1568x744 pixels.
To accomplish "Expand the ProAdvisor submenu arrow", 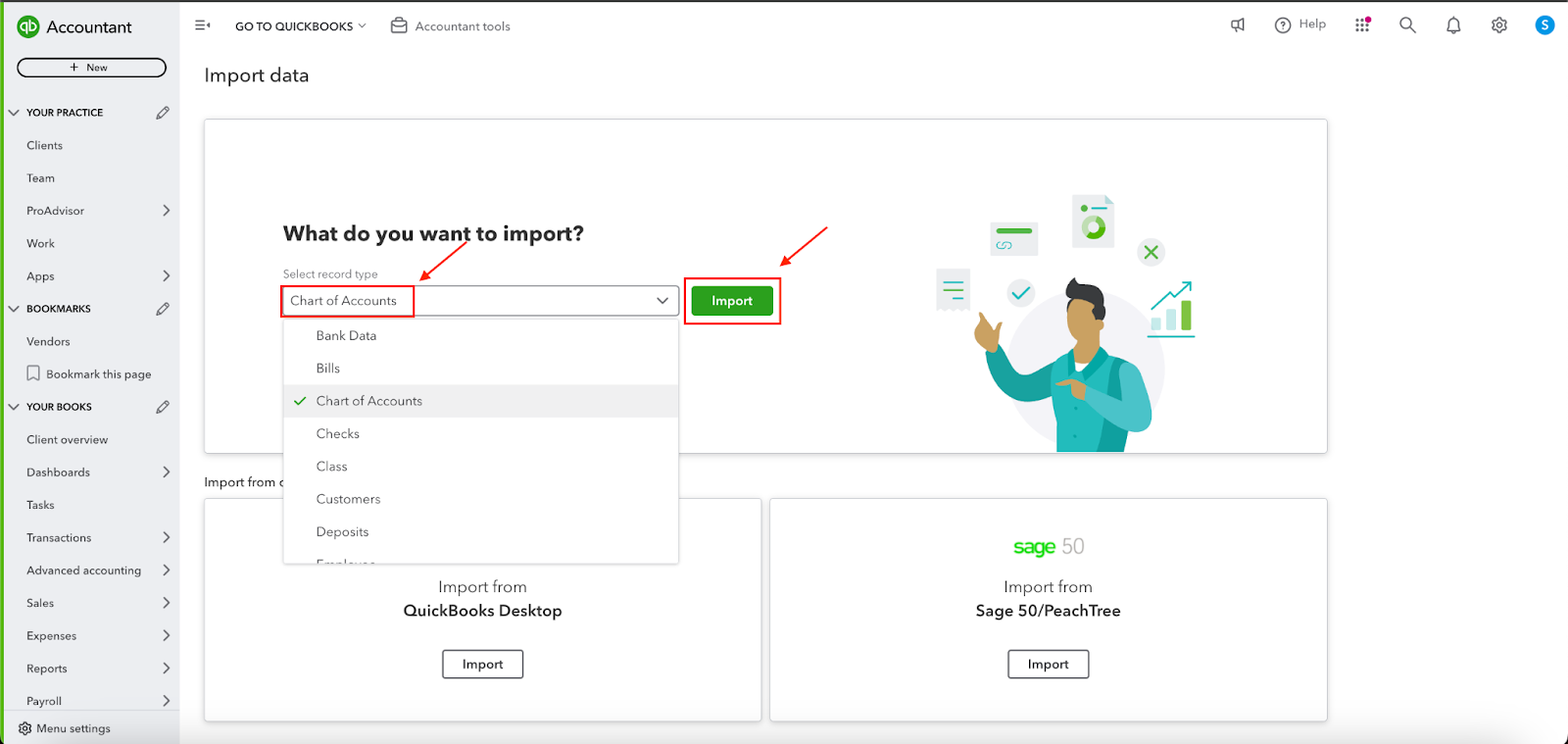I will pos(166,211).
